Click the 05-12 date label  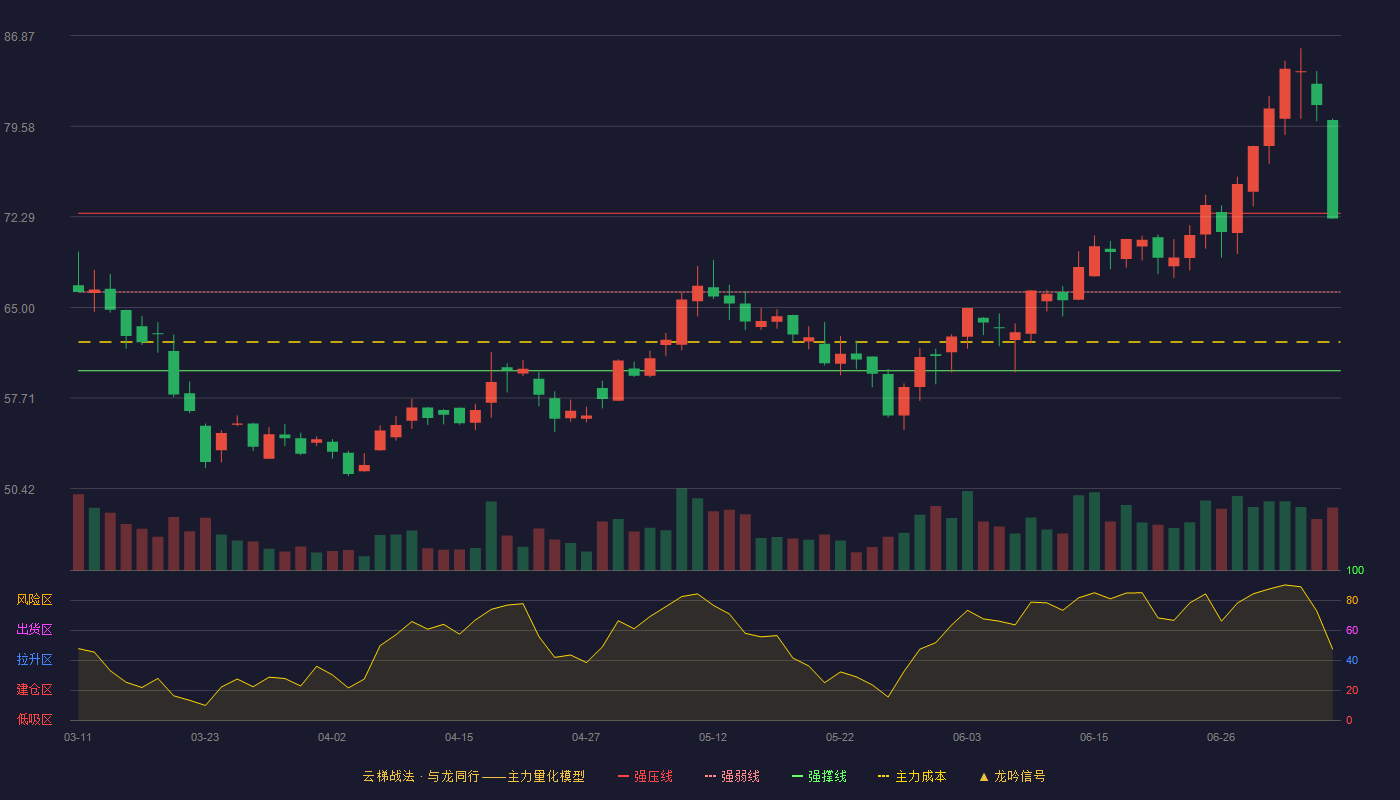click(713, 737)
